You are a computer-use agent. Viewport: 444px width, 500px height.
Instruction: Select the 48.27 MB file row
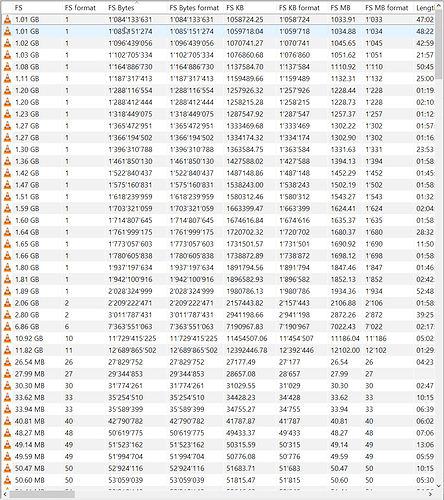218,433
